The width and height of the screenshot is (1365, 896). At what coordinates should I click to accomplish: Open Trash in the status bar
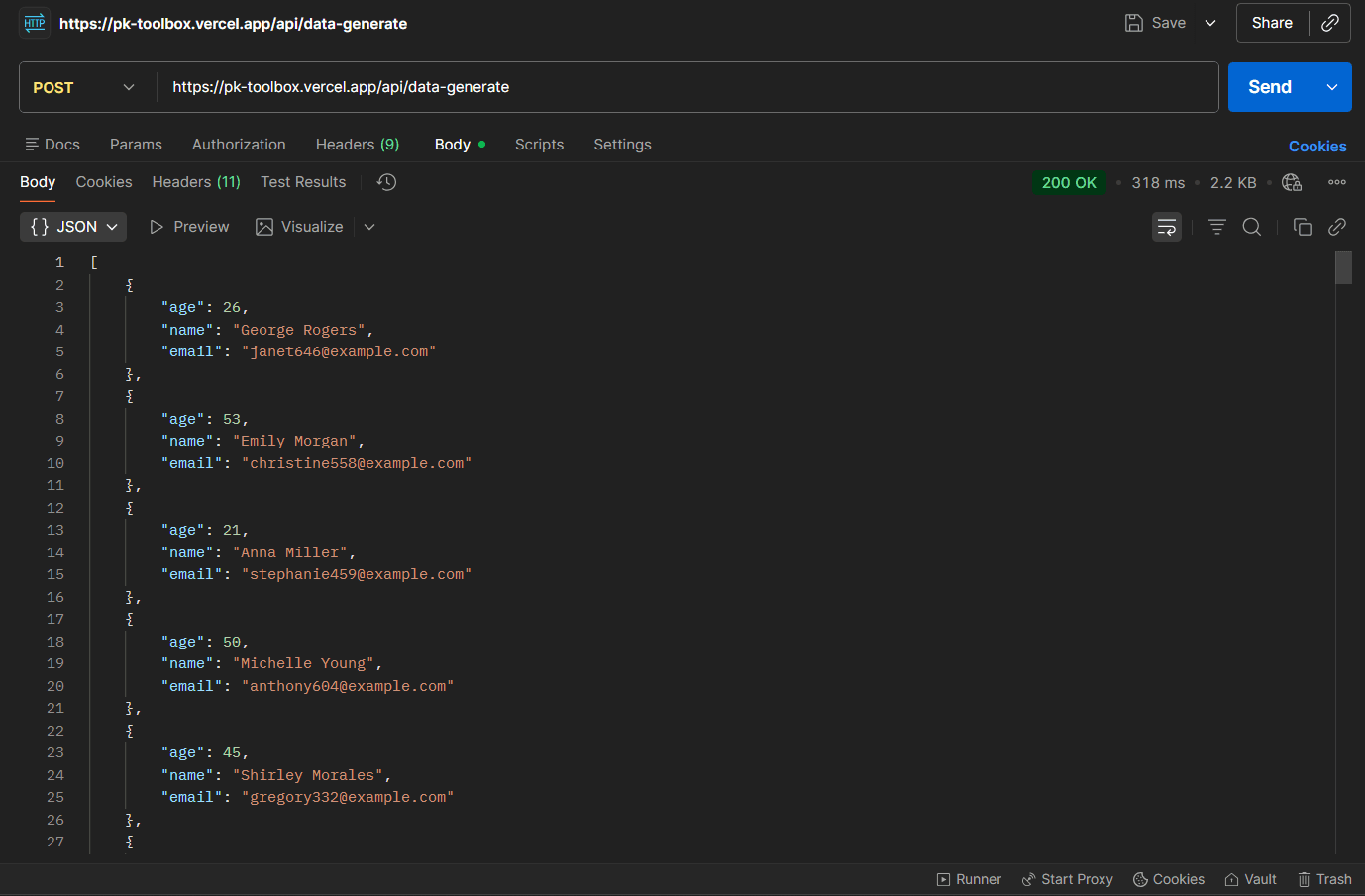click(x=1324, y=879)
